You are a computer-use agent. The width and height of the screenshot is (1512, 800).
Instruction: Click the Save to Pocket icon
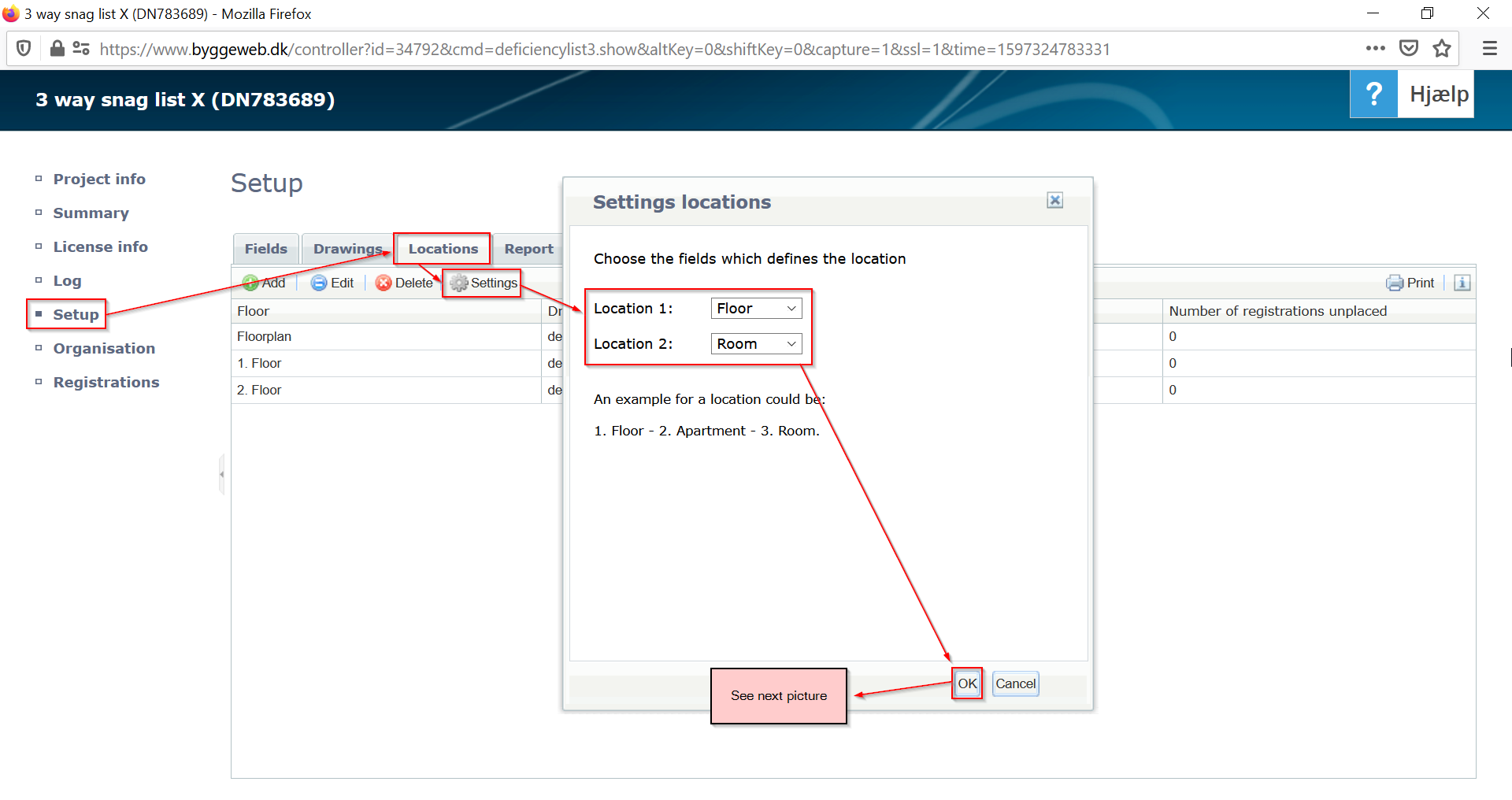(1409, 49)
